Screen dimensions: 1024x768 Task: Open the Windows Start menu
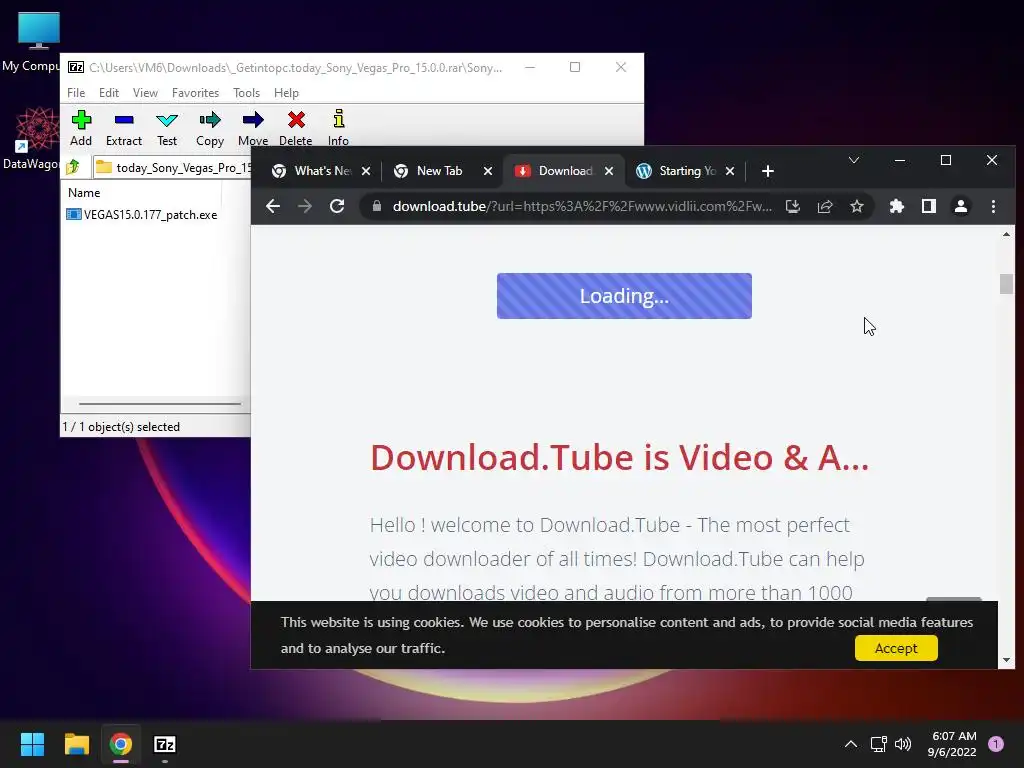click(x=32, y=744)
